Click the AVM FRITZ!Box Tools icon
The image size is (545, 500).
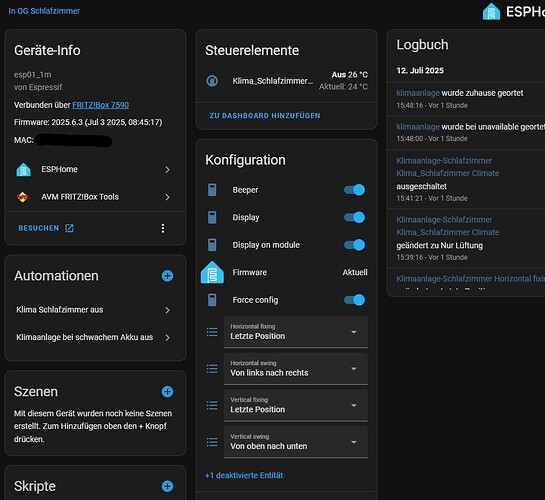(23, 197)
